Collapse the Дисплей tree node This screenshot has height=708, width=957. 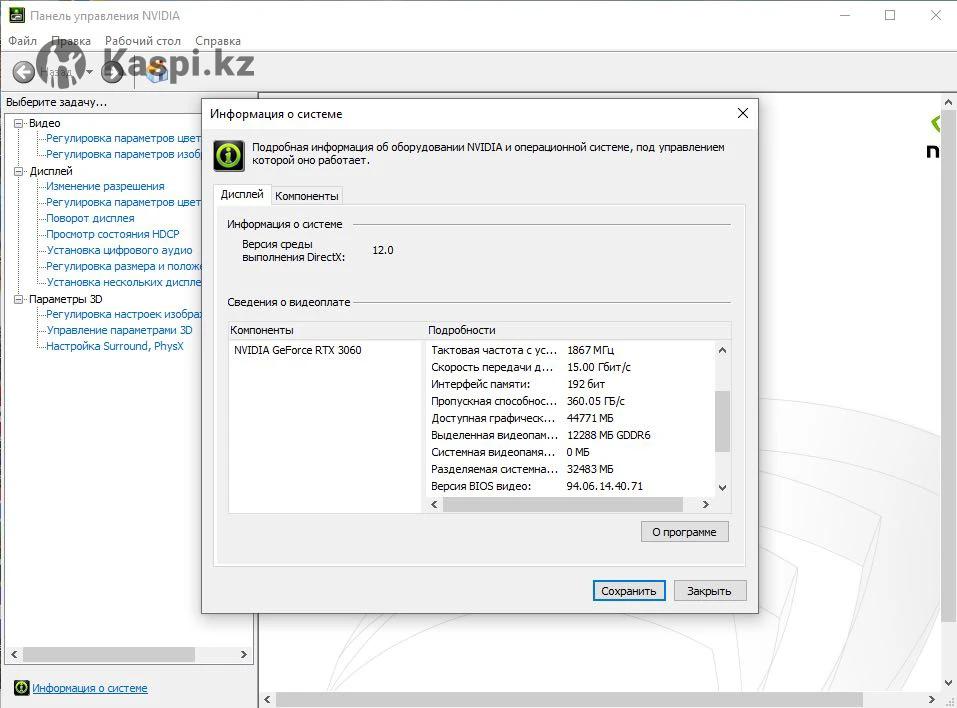click(18, 172)
